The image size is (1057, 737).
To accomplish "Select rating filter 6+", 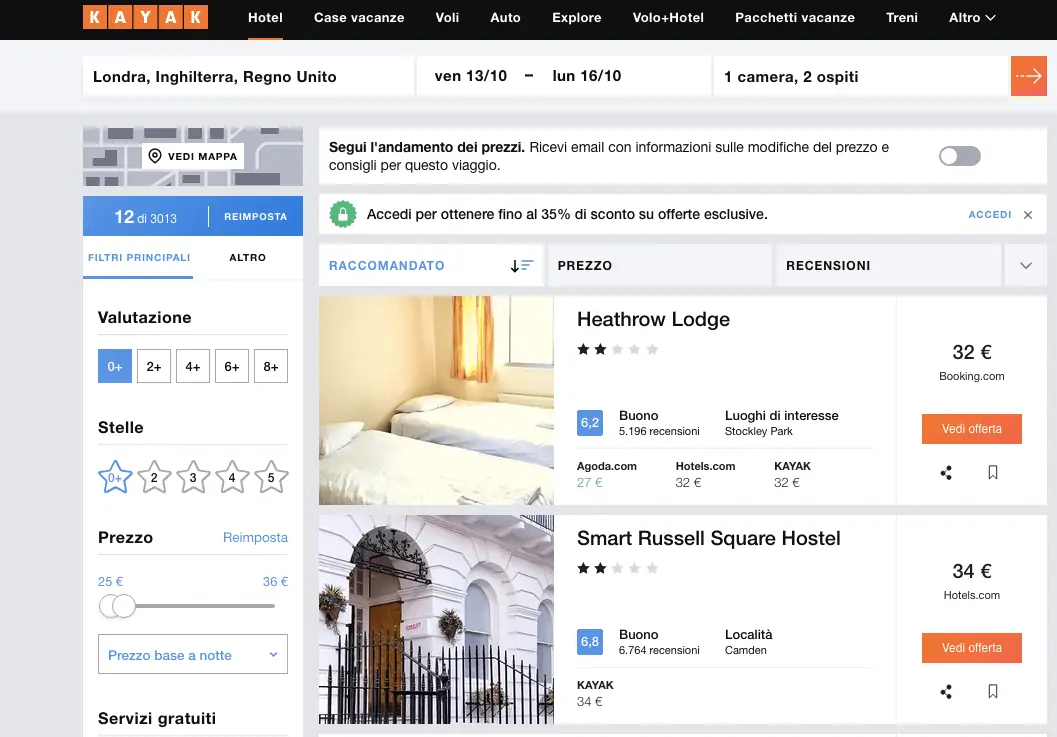I will 232,366.
